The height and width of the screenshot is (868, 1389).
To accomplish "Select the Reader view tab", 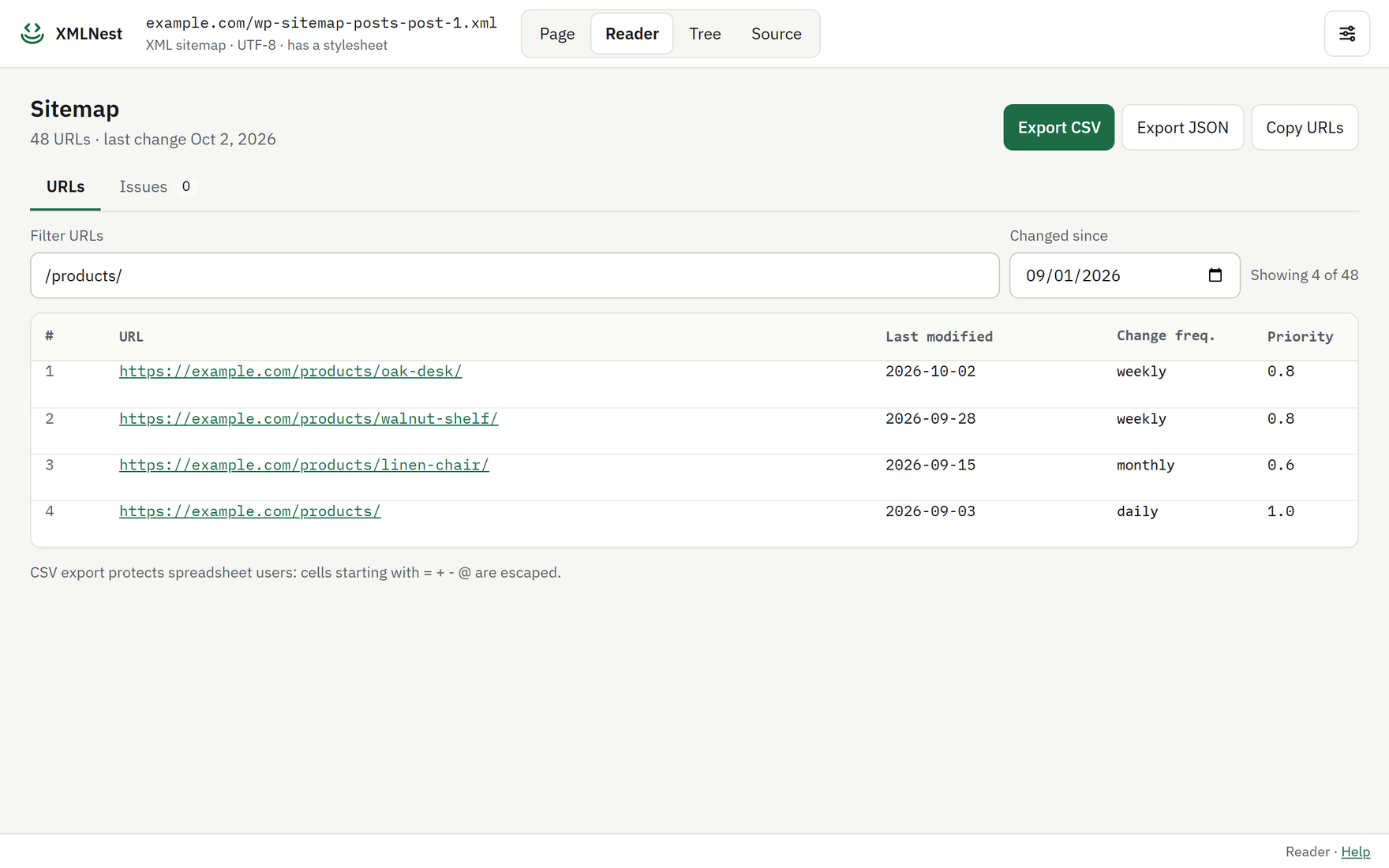I will click(x=632, y=33).
